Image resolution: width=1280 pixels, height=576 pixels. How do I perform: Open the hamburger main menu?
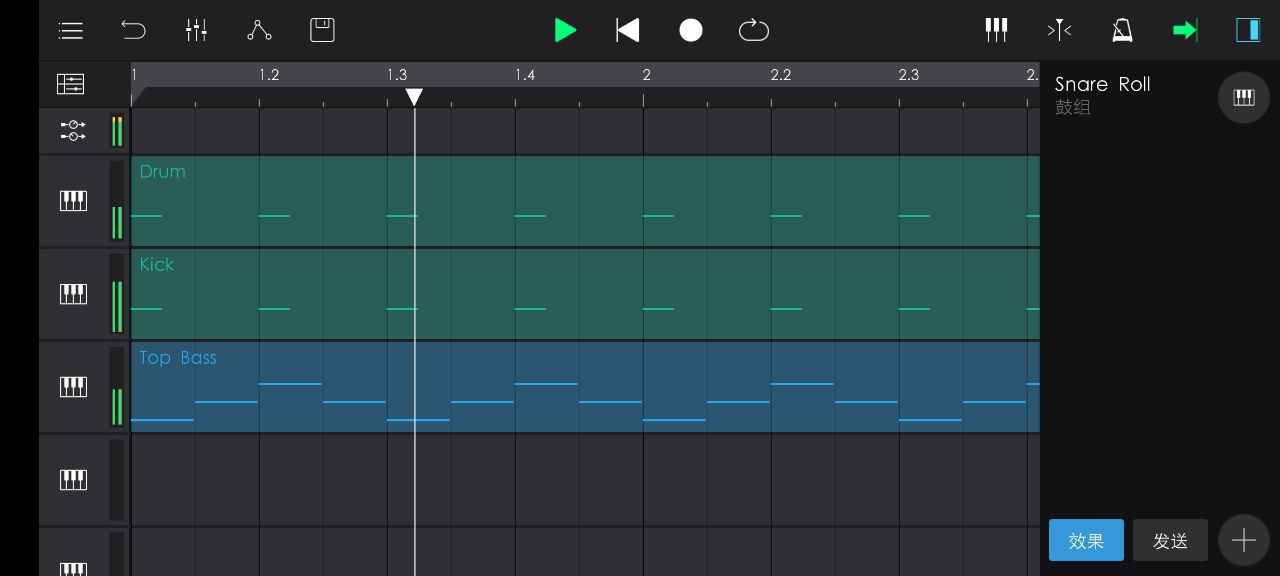click(71, 31)
